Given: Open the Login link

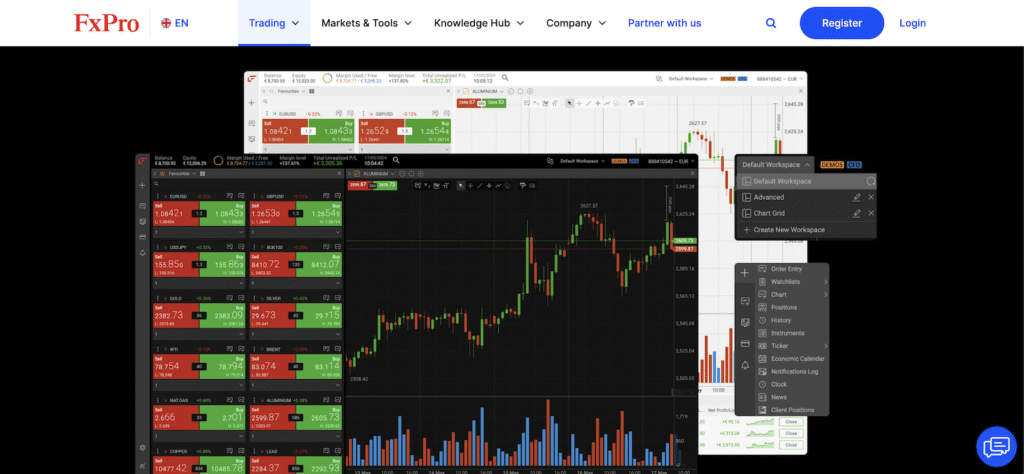Looking at the screenshot, I should pyautogui.click(x=912, y=23).
